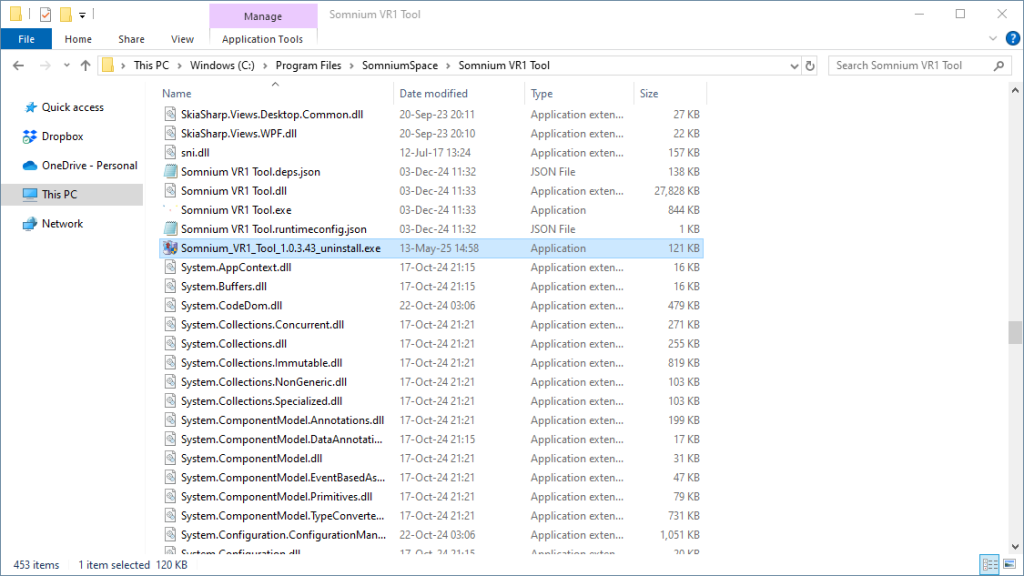Open the File menu
The width and height of the screenshot is (1024, 576).
tap(26, 39)
